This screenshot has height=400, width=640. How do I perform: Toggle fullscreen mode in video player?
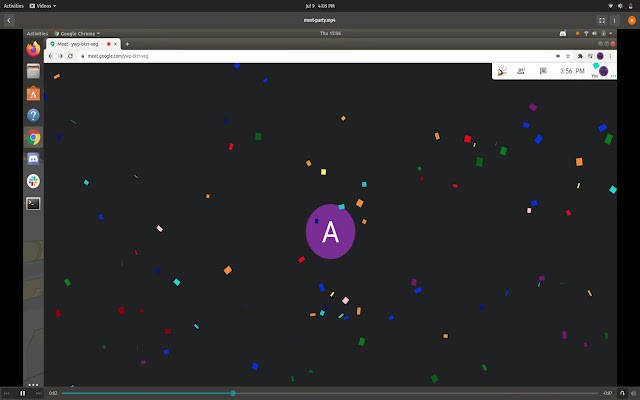click(x=602, y=20)
